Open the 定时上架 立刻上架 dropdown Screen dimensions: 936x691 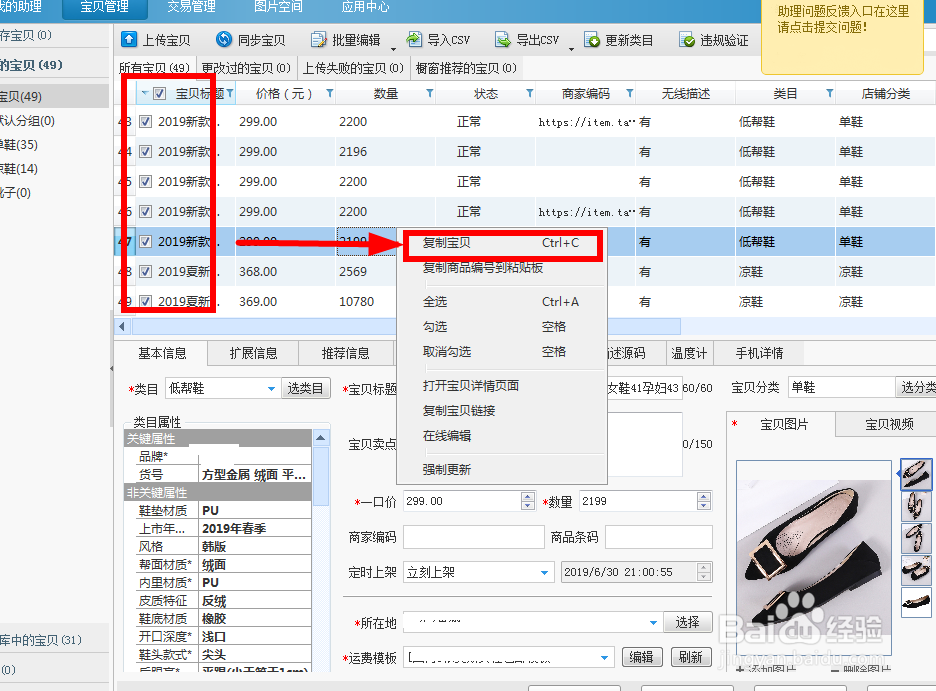478,572
